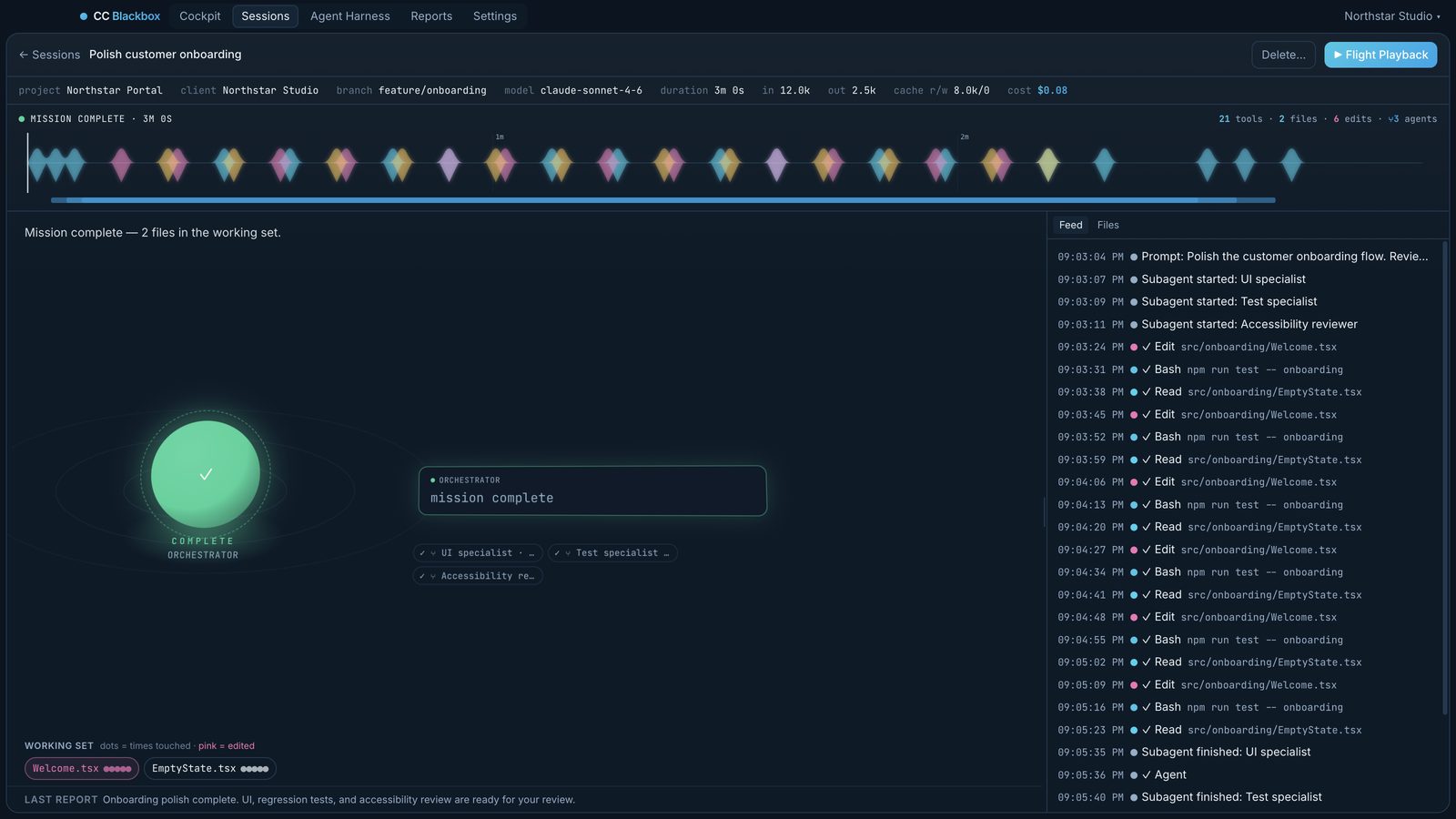1456x819 pixels.
Task: Expand the Accessibility reviewer subagent chip
Action: [478, 576]
